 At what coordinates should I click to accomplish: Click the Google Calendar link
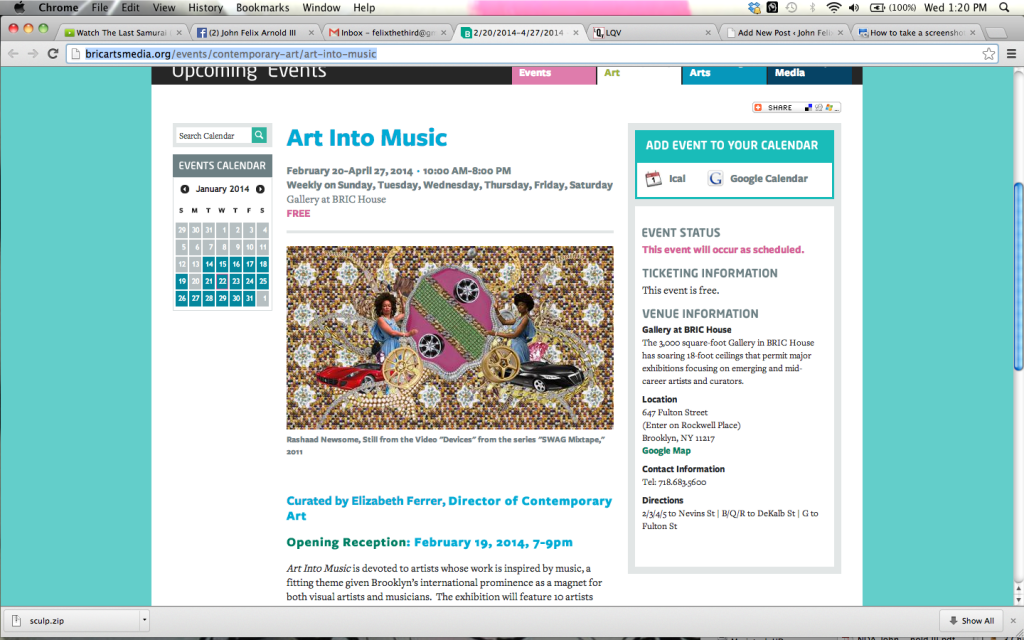pyautogui.click(x=769, y=178)
